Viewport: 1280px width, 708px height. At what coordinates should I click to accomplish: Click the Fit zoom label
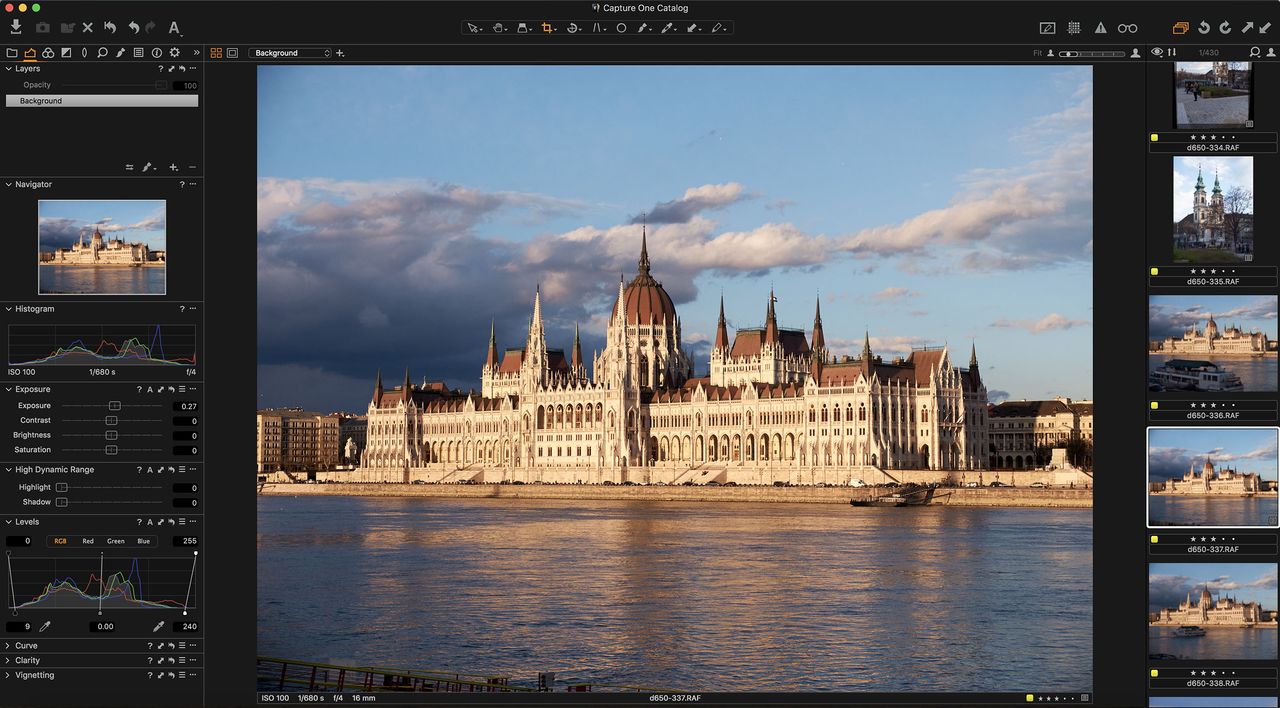click(1038, 52)
